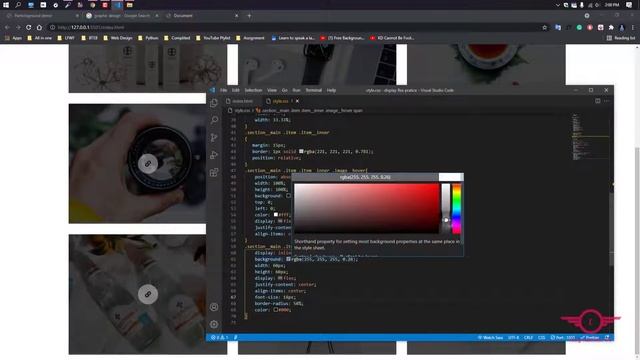Image resolution: width=640 pixels, height=360 pixels.
Task: Open Chrome's Extensions puzzle icon
Action: point(611,27)
